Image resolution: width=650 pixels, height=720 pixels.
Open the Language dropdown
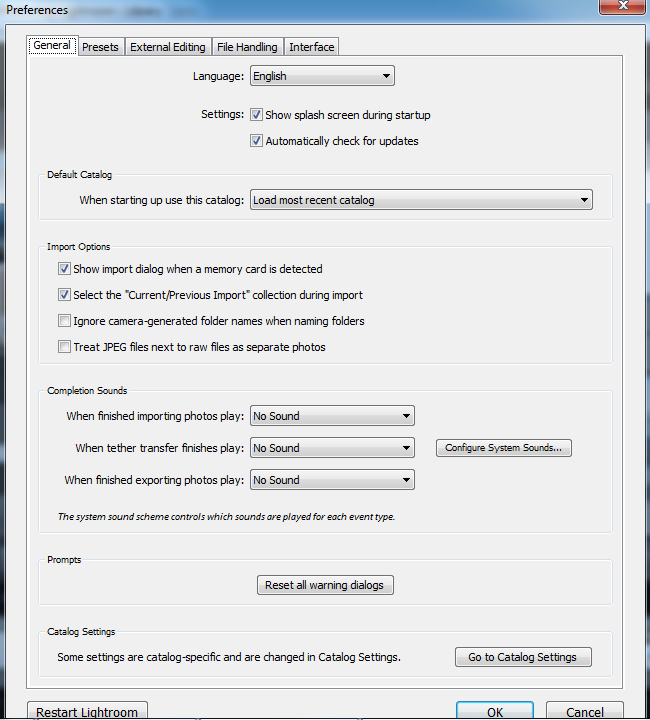point(321,76)
